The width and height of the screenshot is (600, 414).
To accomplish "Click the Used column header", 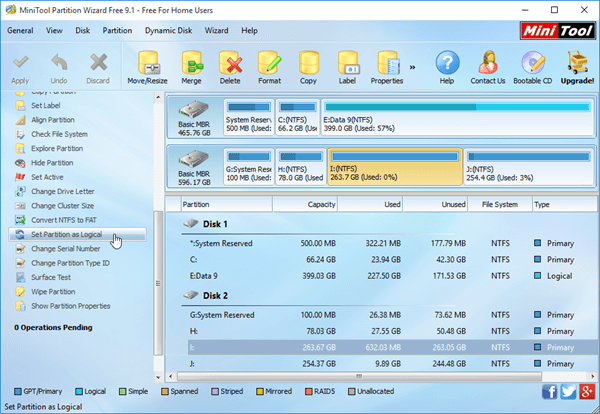I will coord(370,204).
